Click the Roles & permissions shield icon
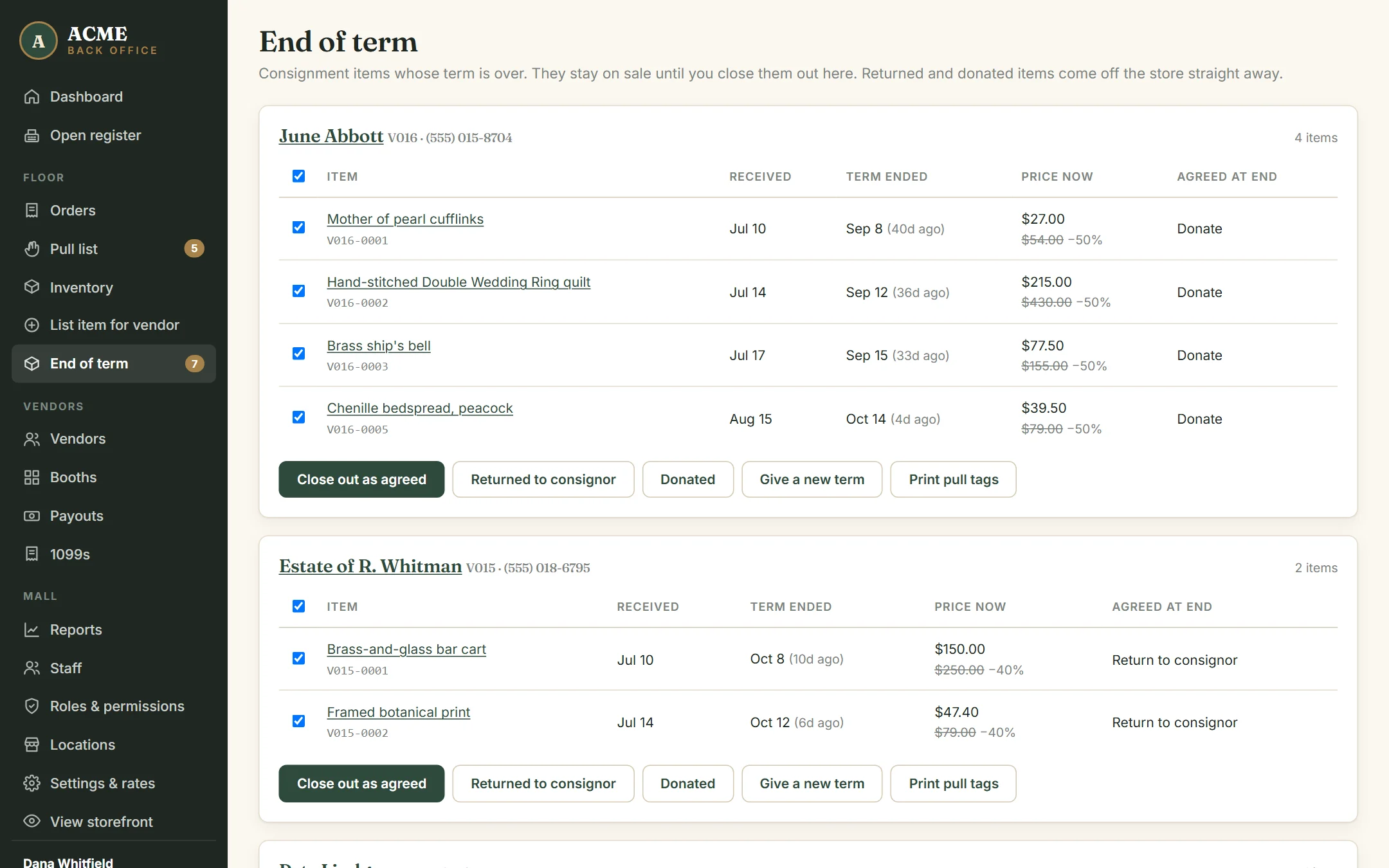 (x=32, y=706)
